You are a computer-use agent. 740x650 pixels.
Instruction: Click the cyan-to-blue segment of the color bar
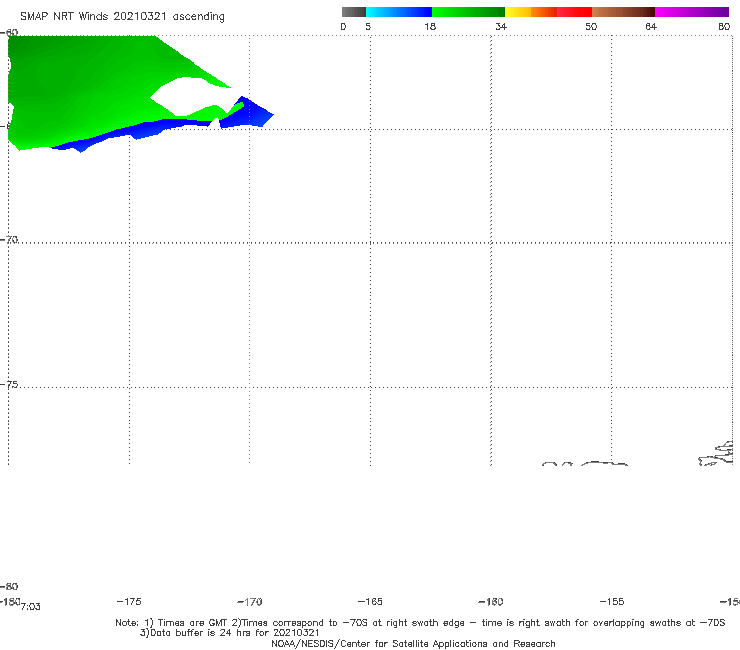399,12
